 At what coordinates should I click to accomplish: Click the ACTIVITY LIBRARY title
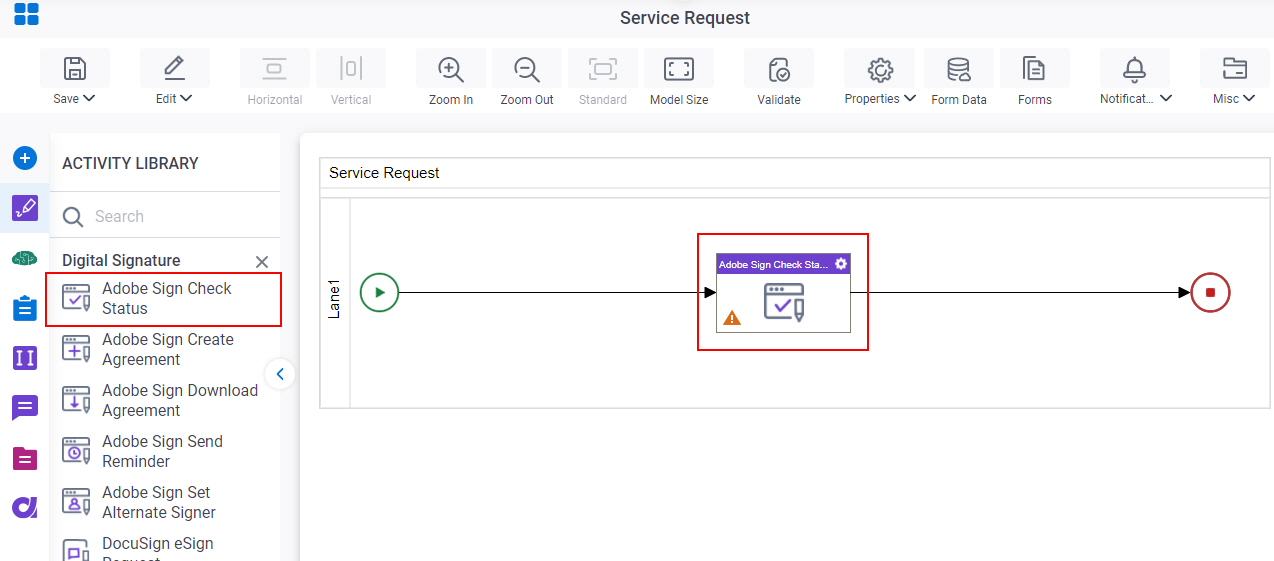130,163
